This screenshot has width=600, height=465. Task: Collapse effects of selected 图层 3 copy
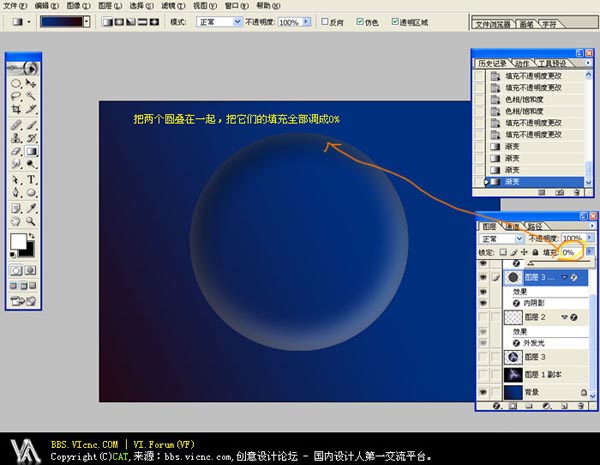(x=564, y=277)
